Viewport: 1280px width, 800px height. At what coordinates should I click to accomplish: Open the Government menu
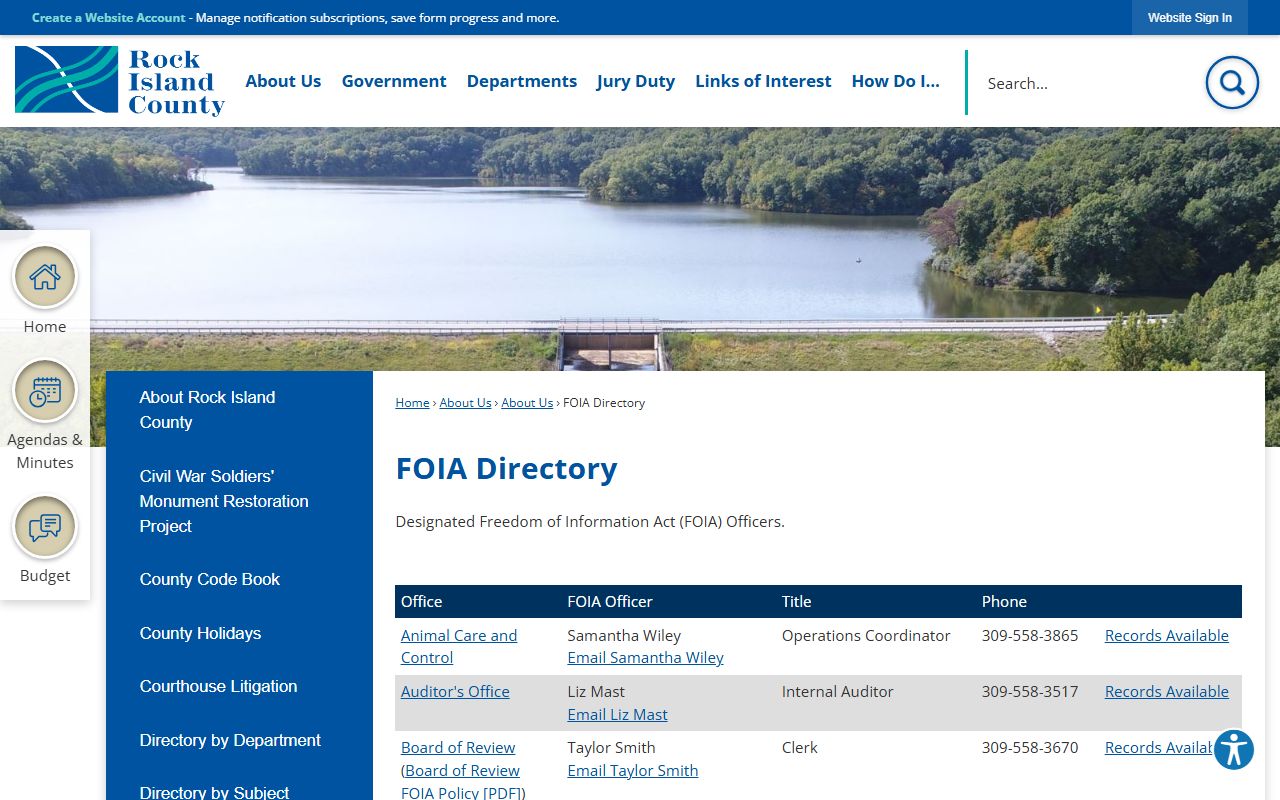pyautogui.click(x=394, y=81)
